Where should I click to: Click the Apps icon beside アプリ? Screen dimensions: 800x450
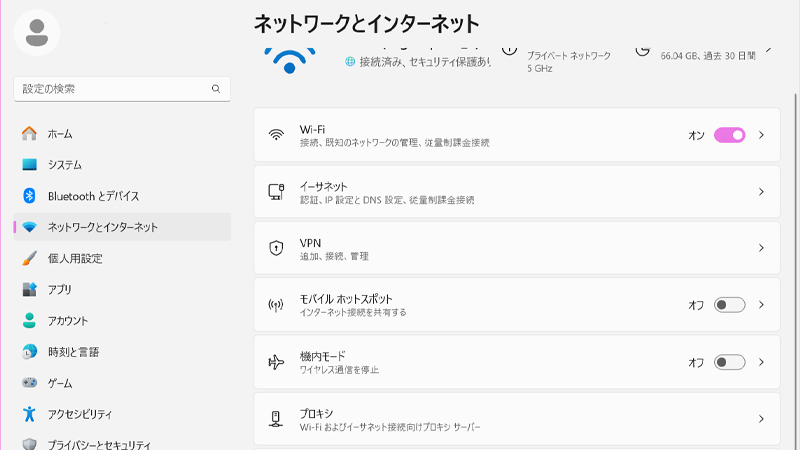click(x=29, y=289)
